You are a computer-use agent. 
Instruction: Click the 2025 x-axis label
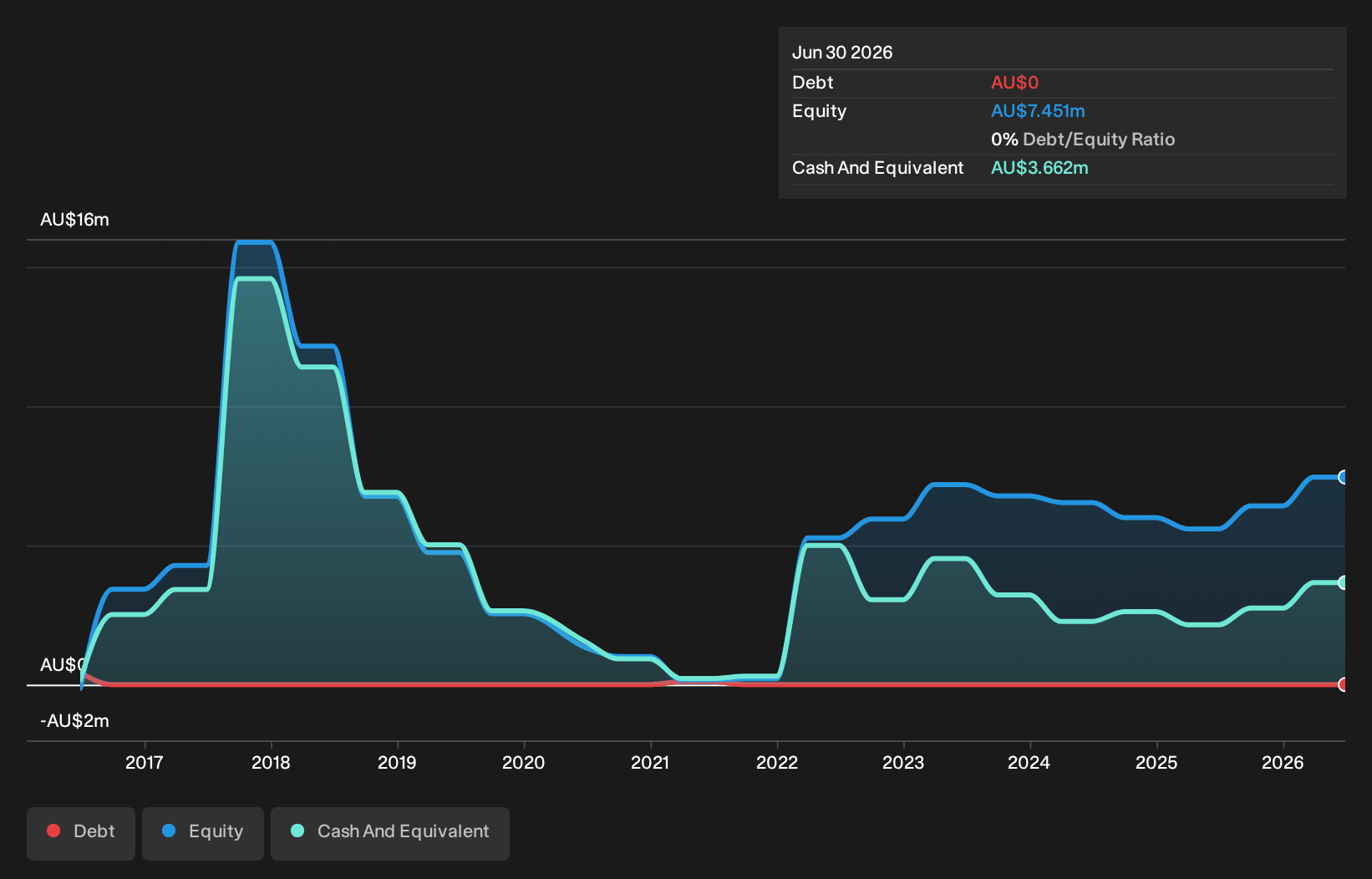1156,762
